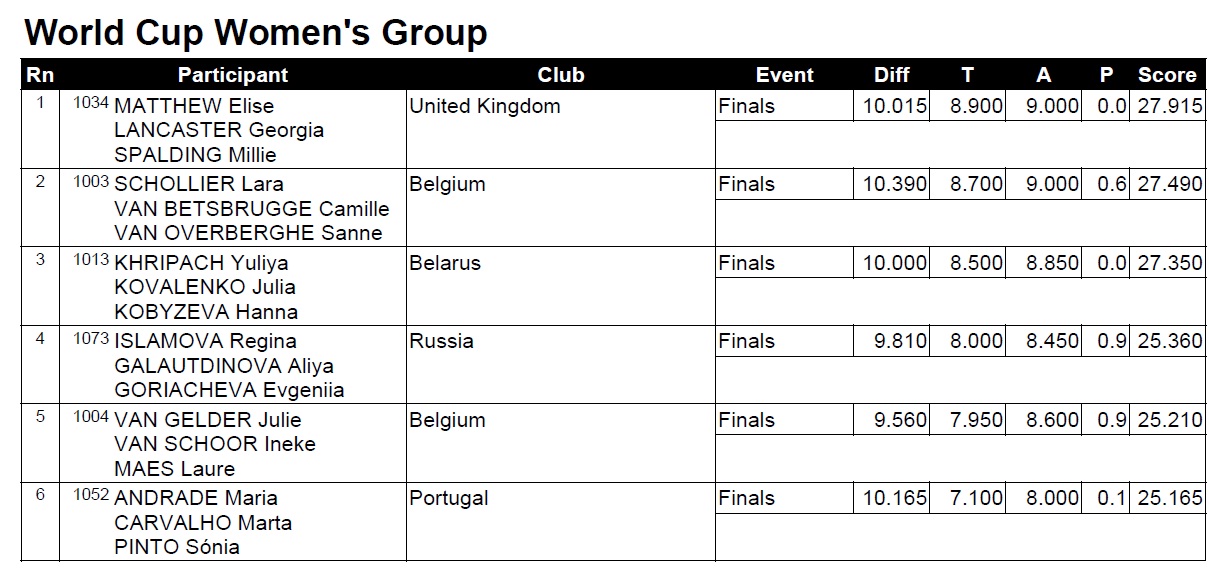1209x570 pixels.
Task: Select participant SCHOLLIER Lara
Action: pyautogui.click(x=199, y=184)
